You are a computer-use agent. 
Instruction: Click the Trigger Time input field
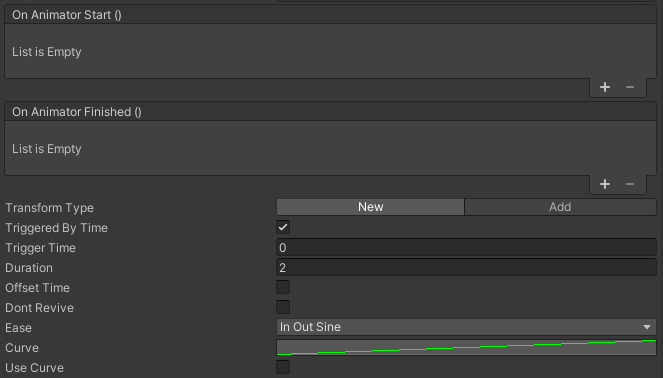466,247
